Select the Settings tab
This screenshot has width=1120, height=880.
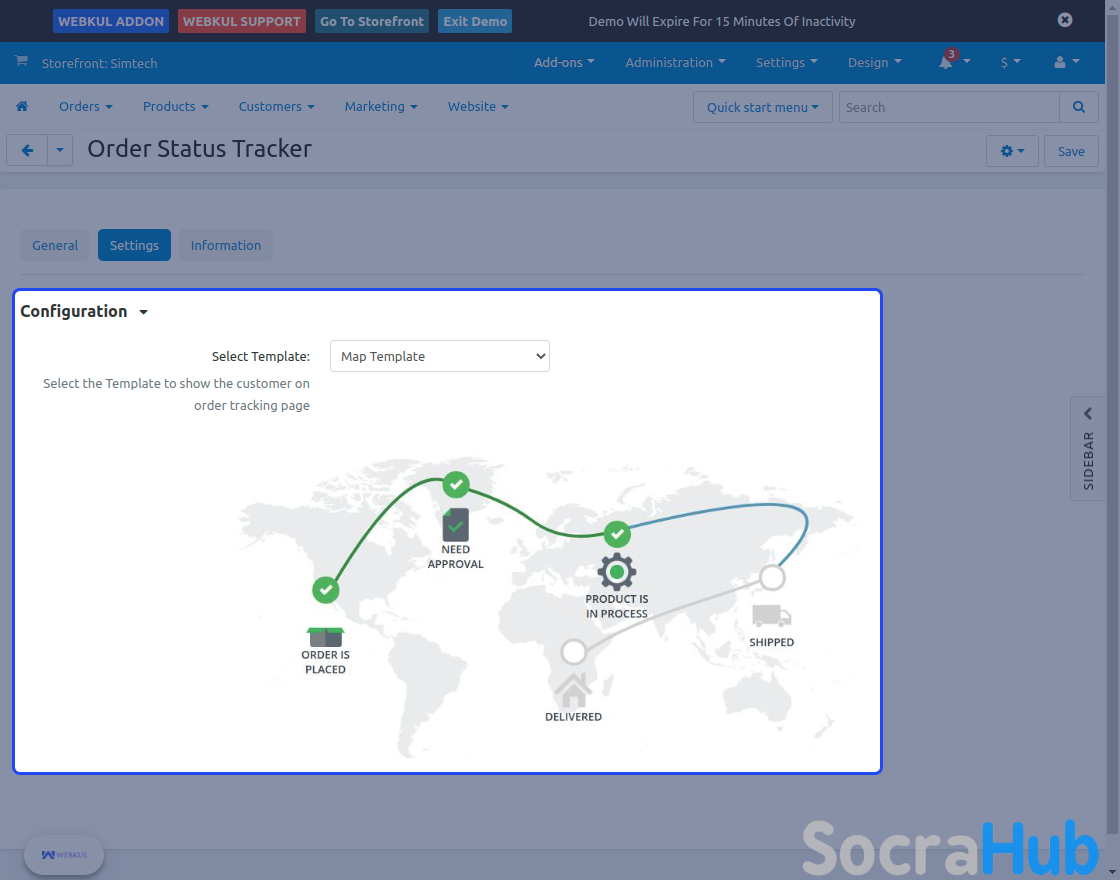pos(134,245)
